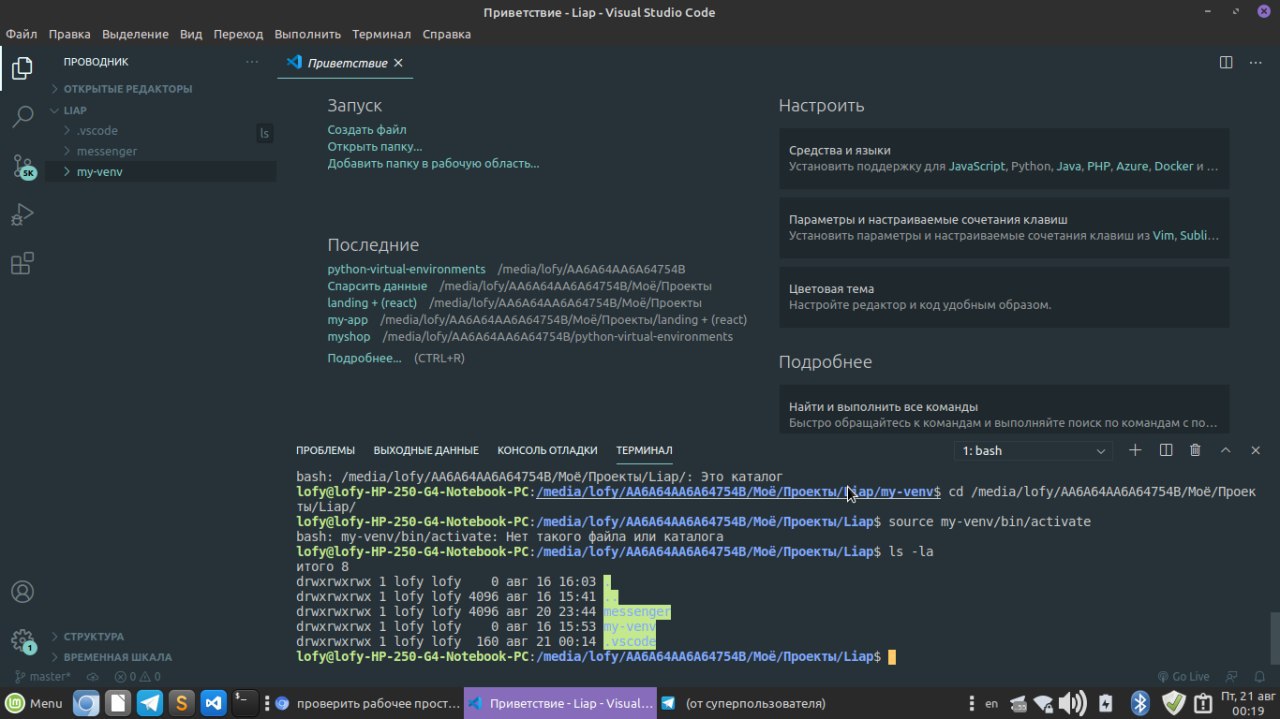
Task: Maximize the terminal panel size
Action: [x=1226, y=450]
